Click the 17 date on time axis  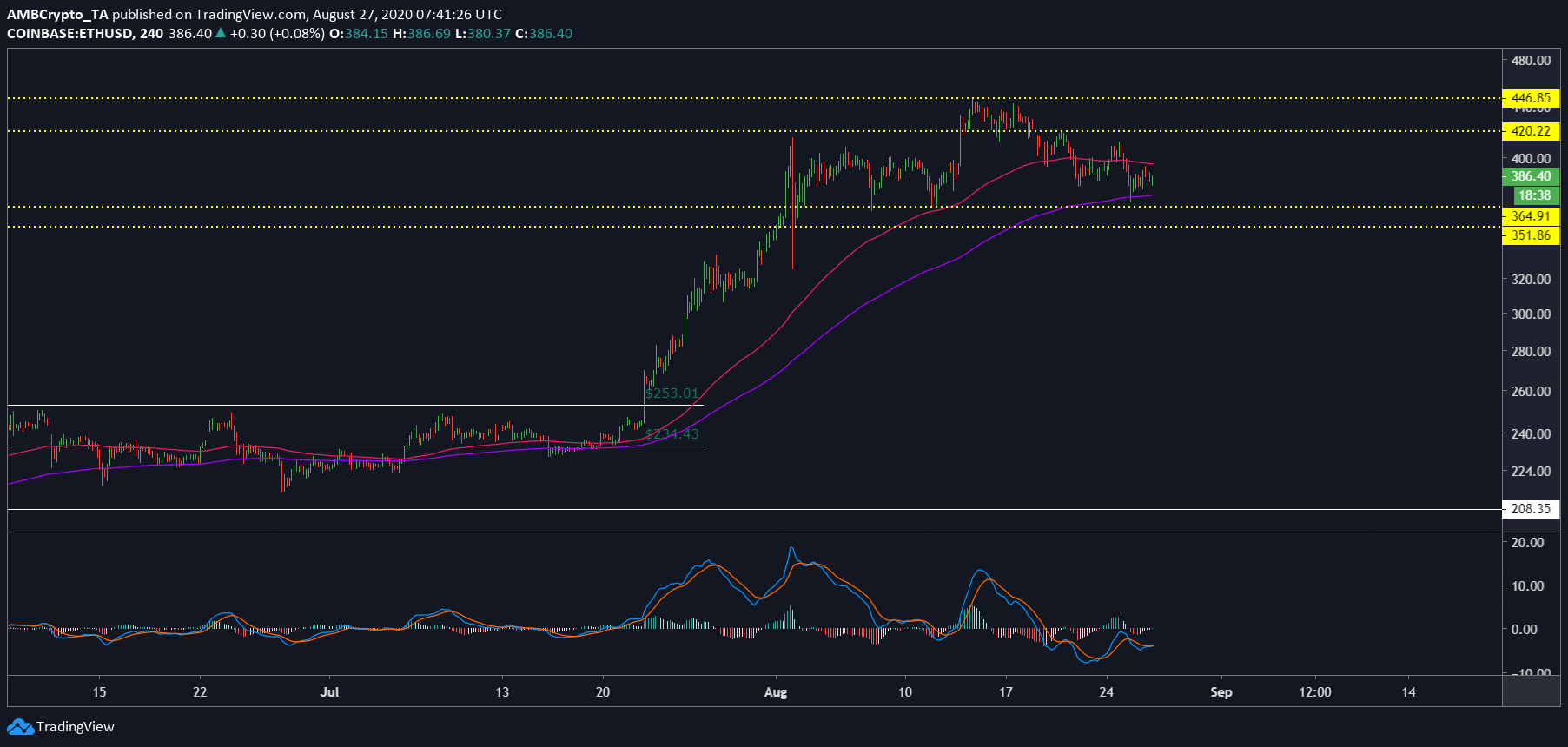(1006, 692)
